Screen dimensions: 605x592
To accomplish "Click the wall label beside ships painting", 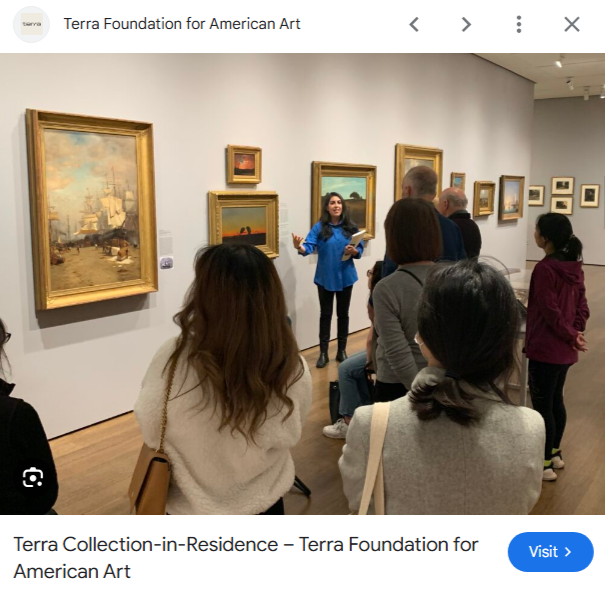I will tap(166, 241).
